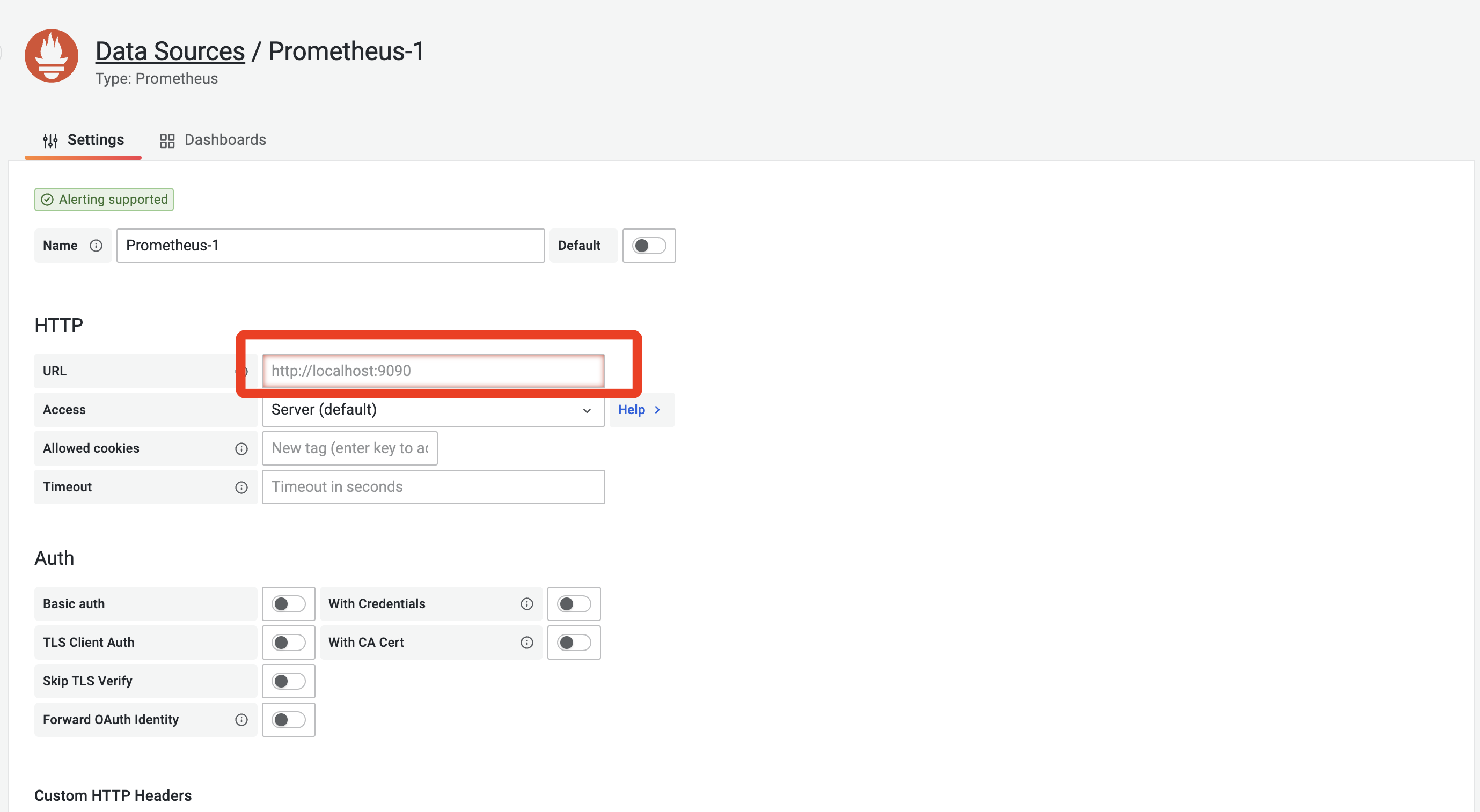
Task: Click the Settings tab sliders icon
Action: pyautogui.click(x=50, y=141)
